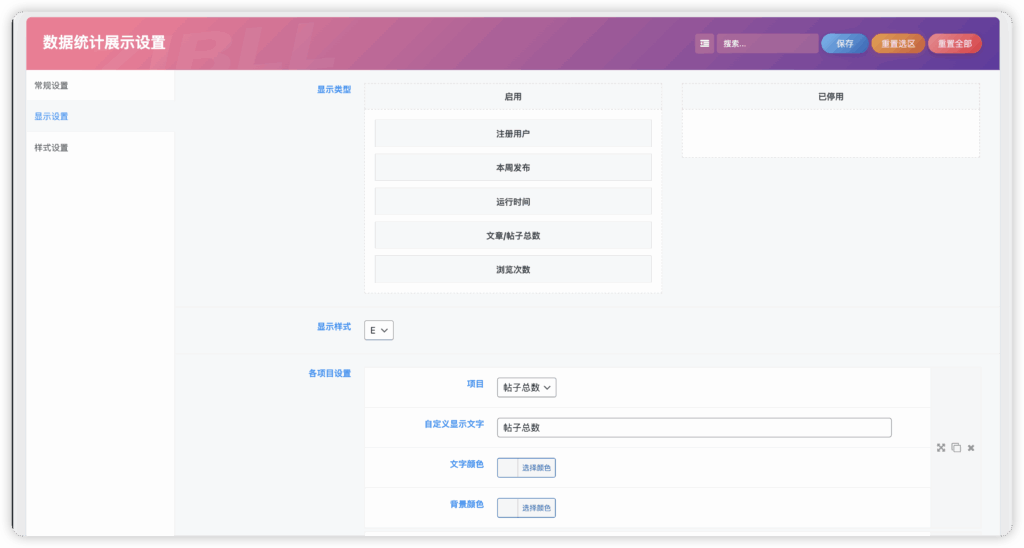Open the 显示样式 dropdown showing E
Screen dimensions: 1024x548
(x=379, y=330)
